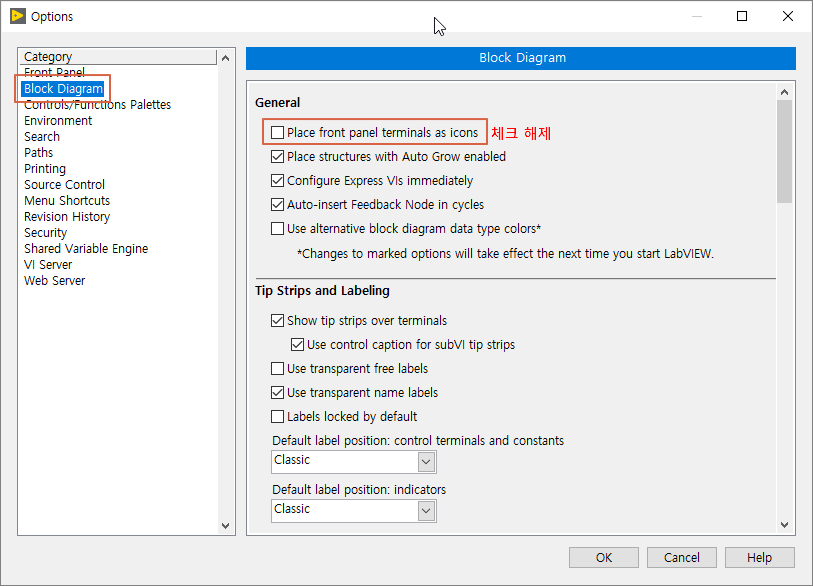Select Shared Variable Engine category

tap(86, 249)
